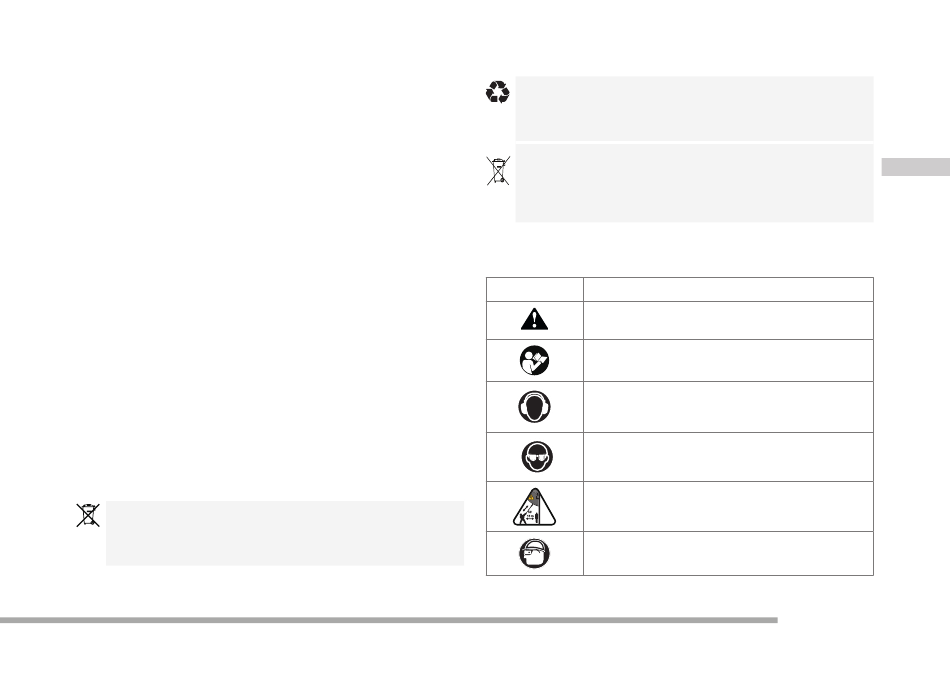Click the safety glasses eye protection icon
The height and width of the screenshot is (682, 950).
point(537,457)
